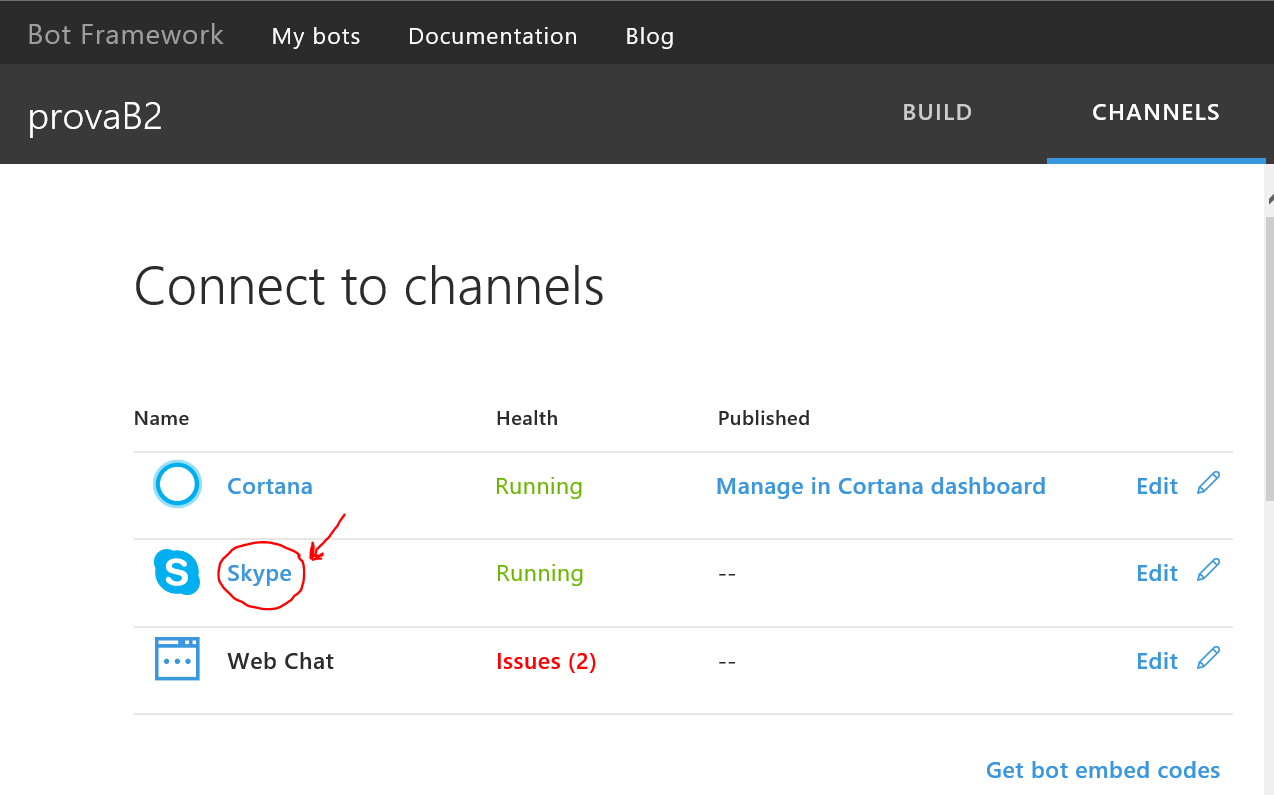Click the Cortana circle icon
1274x795 pixels.
177,486
